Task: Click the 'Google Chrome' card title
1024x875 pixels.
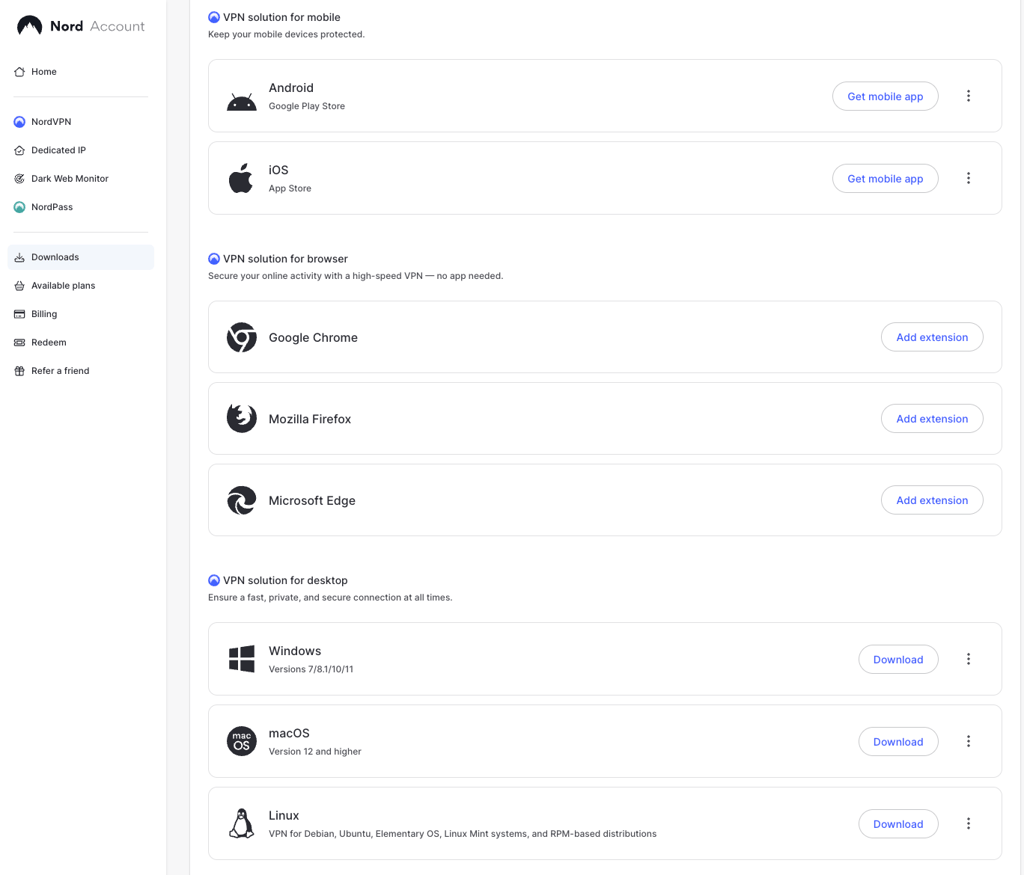Action: click(313, 338)
